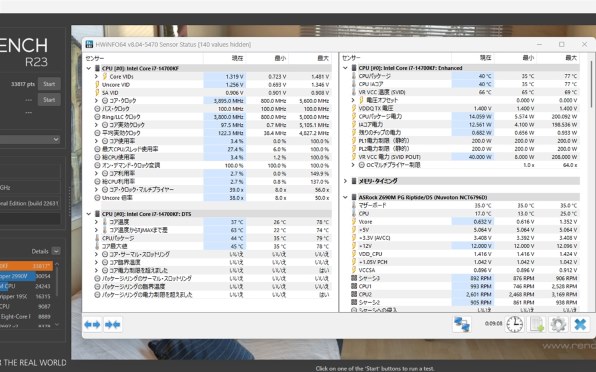Viewport: 596px width, 372px height.
Task: Open the Cinebench left panel combo box
Action: (x=30, y=139)
